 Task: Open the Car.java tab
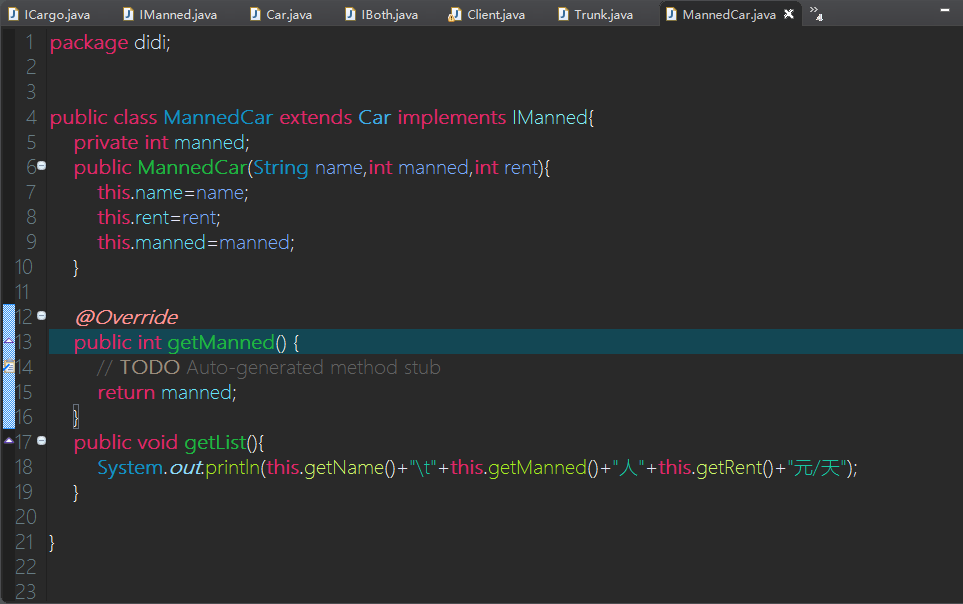(x=289, y=15)
